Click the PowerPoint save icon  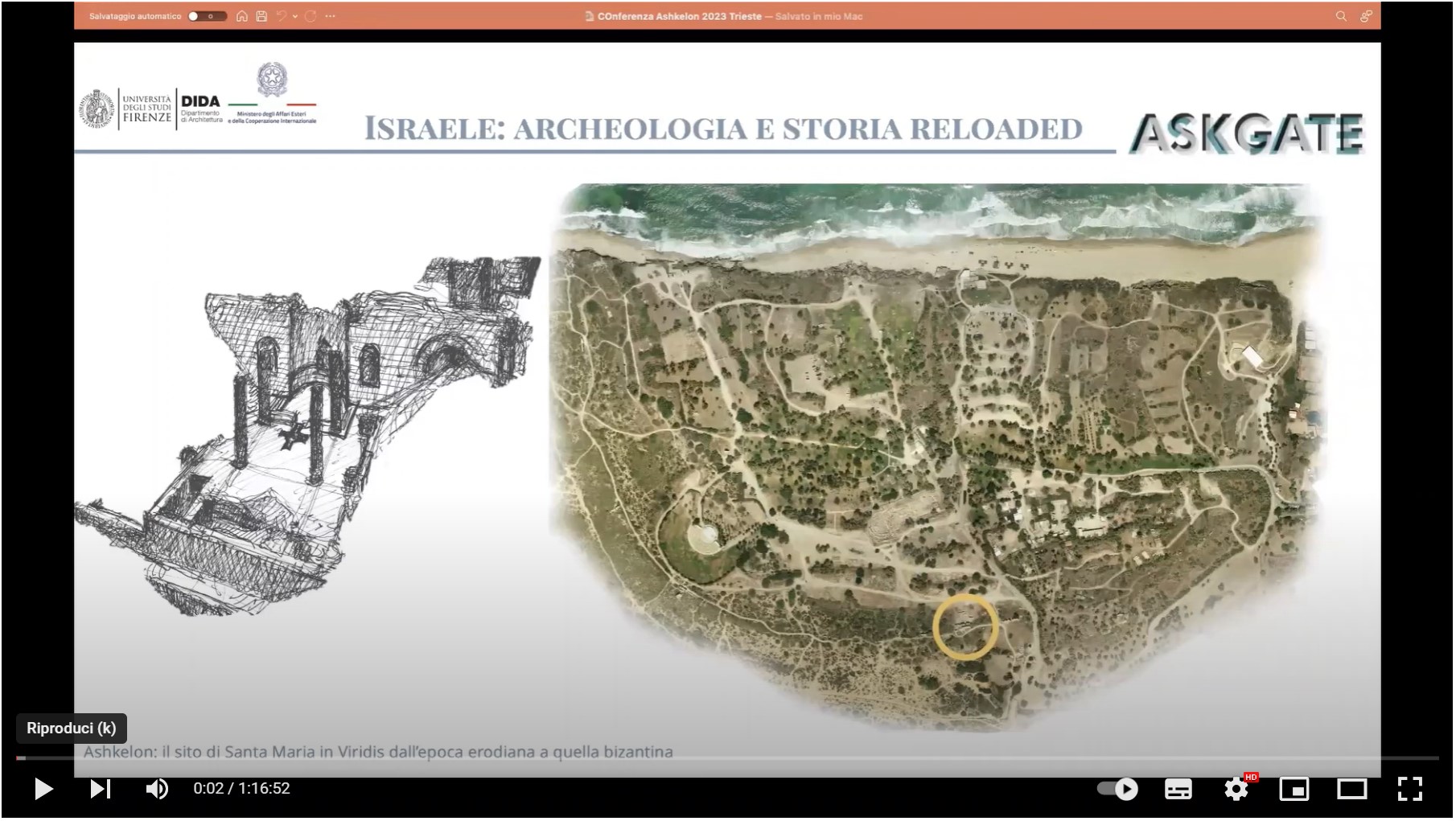[261, 16]
